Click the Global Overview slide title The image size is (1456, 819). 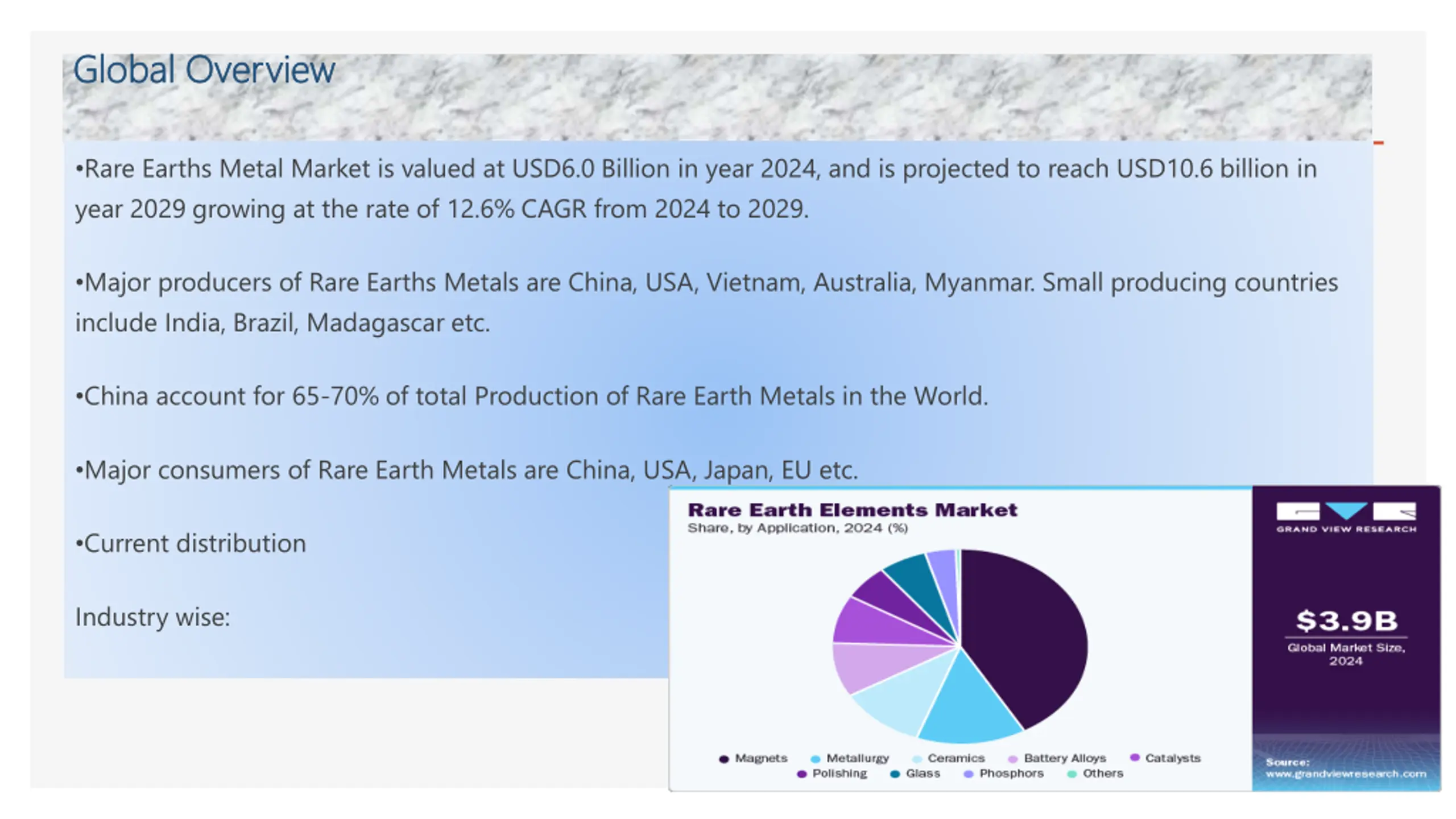(x=204, y=69)
